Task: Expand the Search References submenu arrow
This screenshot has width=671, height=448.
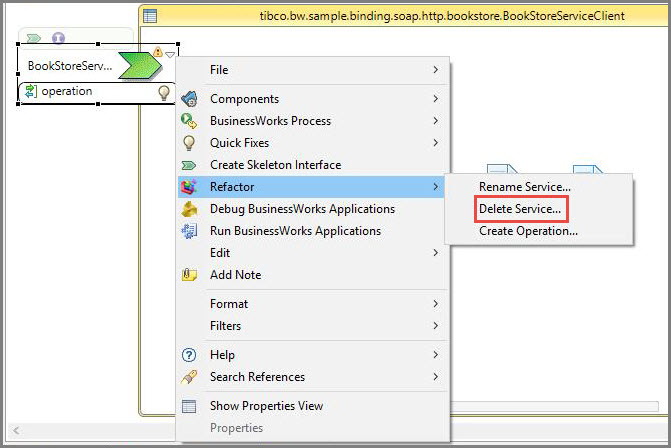Action: point(436,377)
